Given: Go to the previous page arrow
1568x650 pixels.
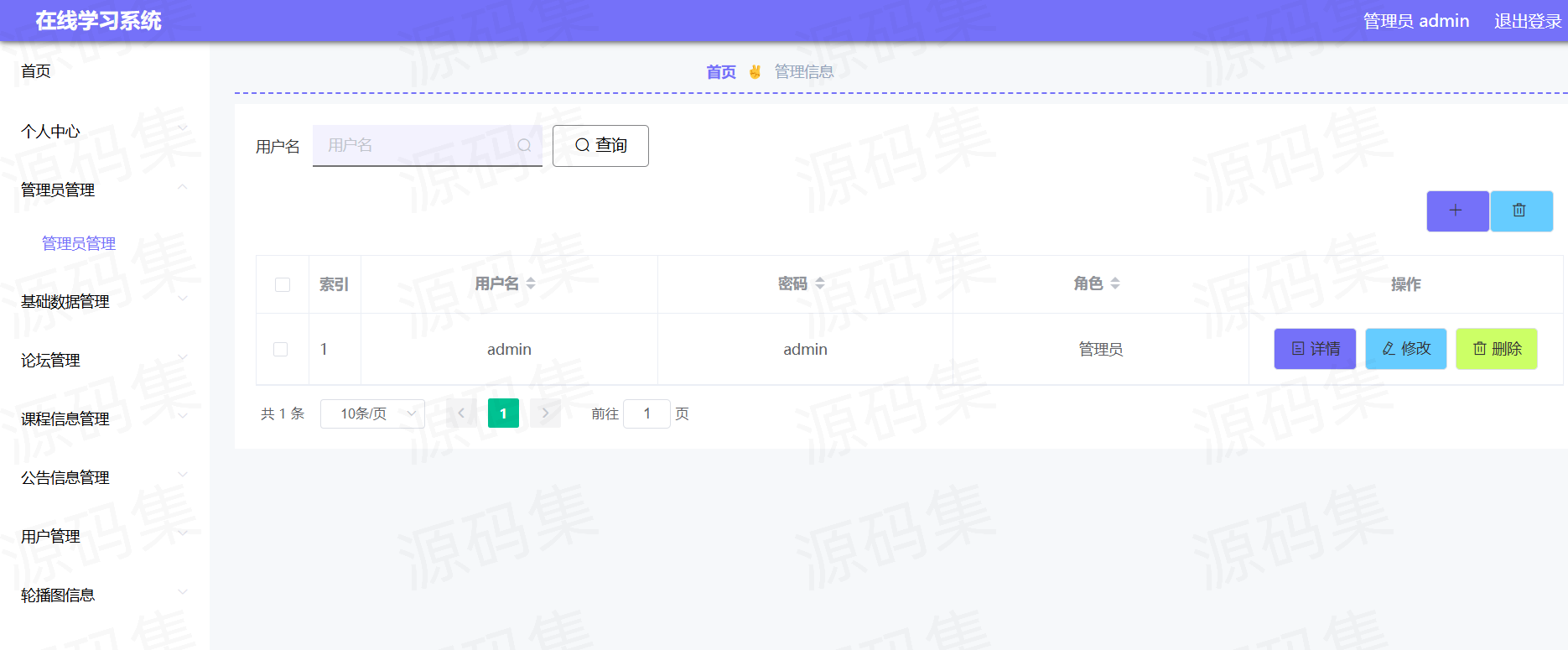Looking at the screenshot, I should [x=461, y=413].
